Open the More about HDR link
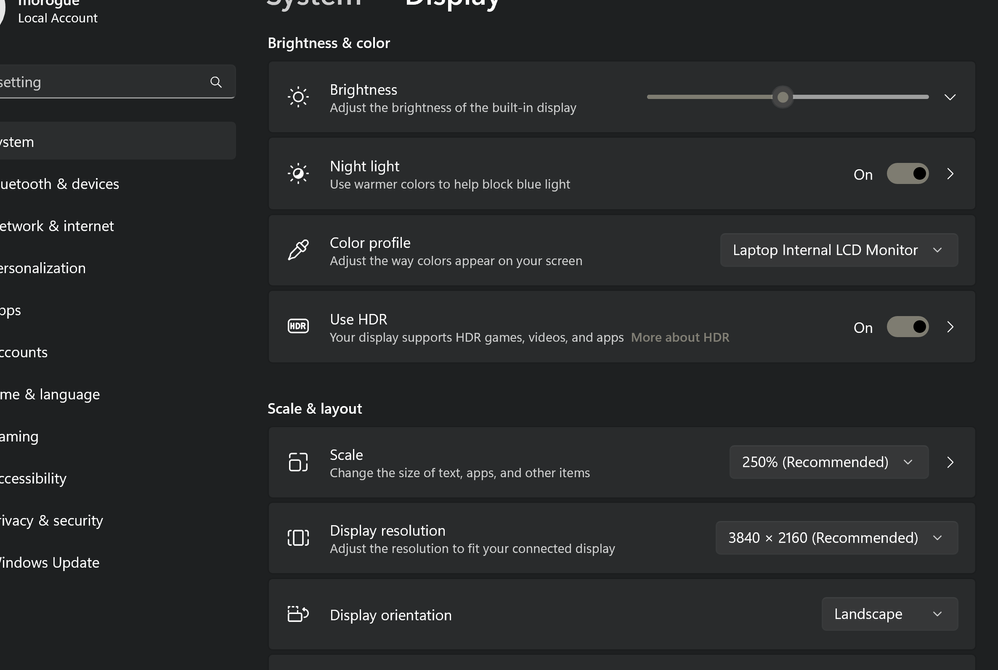 point(680,338)
